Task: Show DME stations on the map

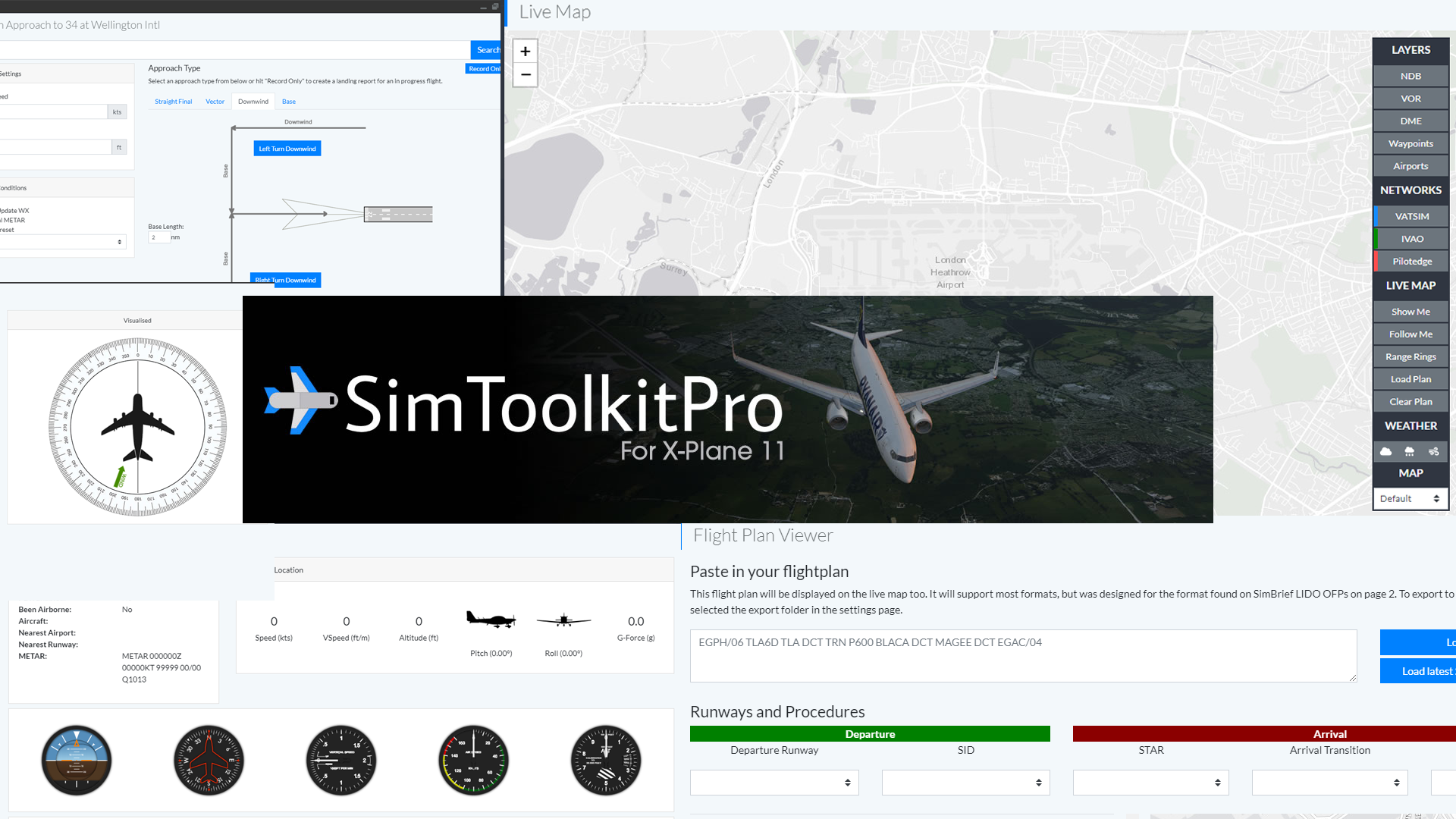Action: (1410, 121)
